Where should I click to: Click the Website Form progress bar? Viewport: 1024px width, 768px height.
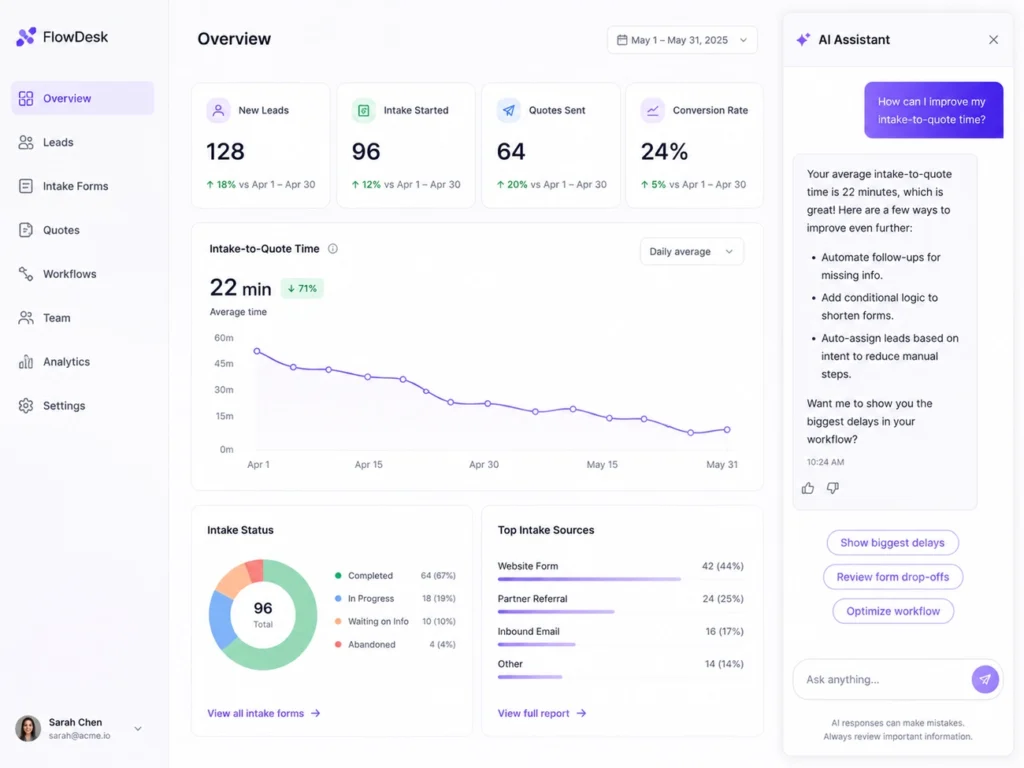click(x=589, y=579)
